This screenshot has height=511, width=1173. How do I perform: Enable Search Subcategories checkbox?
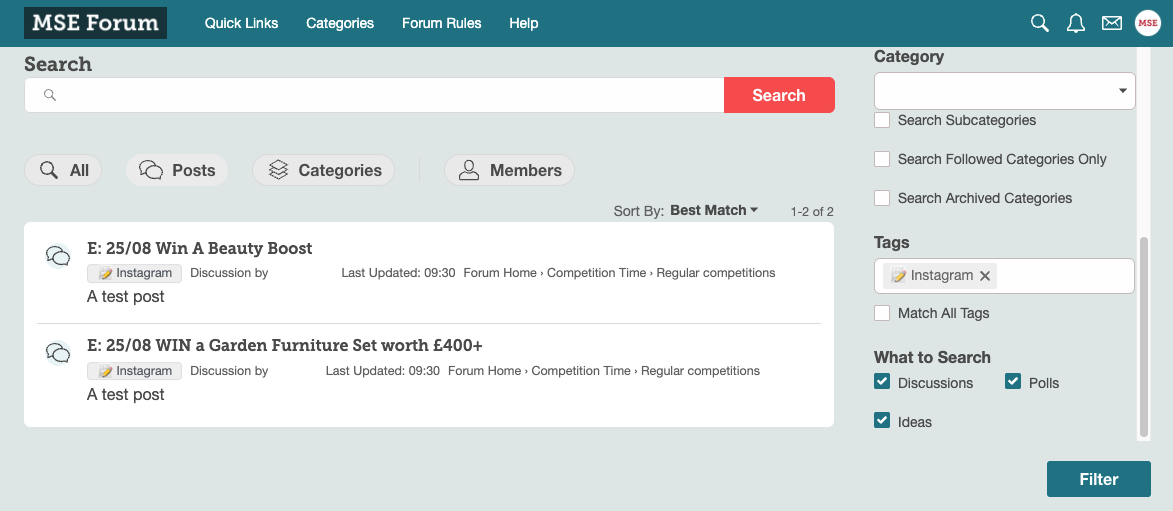[882, 120]
